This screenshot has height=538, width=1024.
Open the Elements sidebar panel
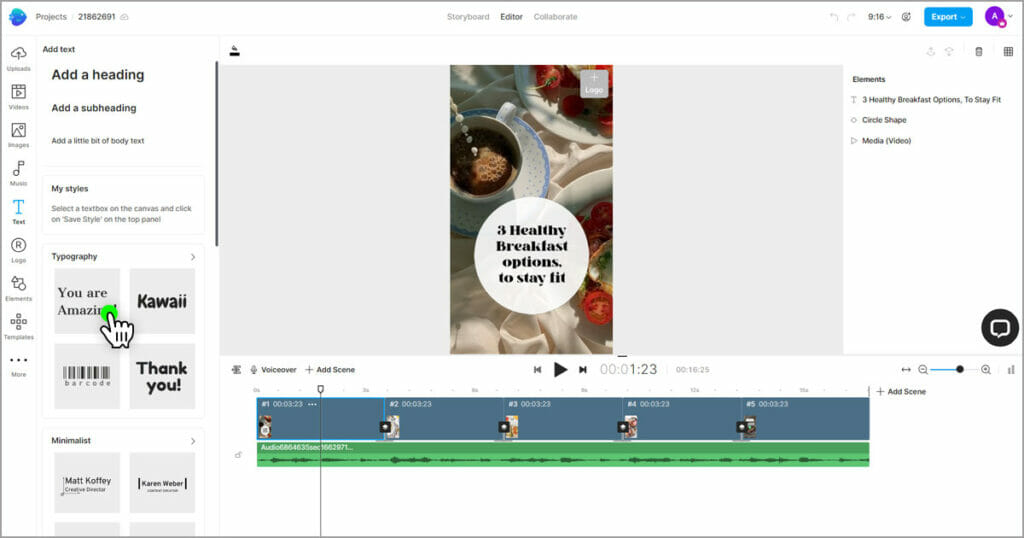pos(18,289)
